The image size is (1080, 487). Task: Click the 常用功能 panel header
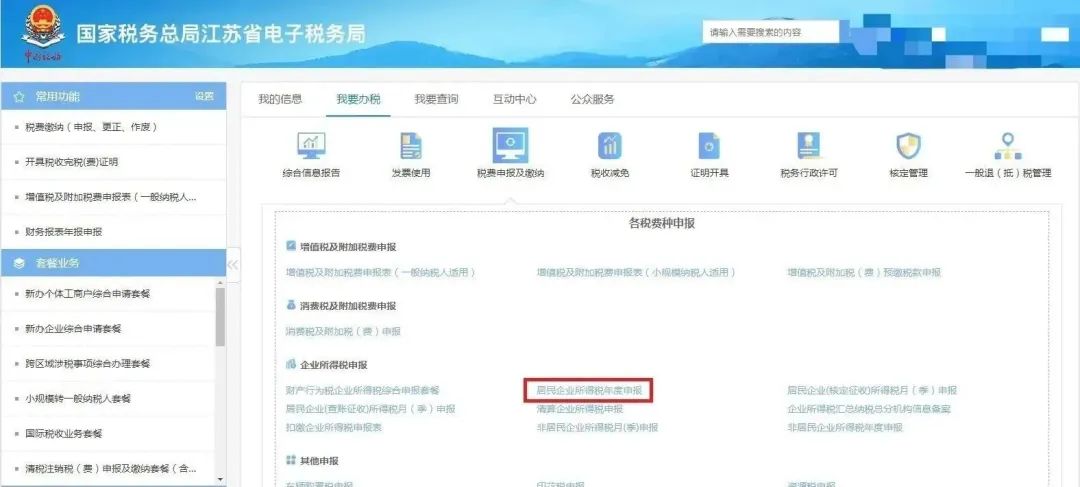pyautogui.click(x=114, y=96)
